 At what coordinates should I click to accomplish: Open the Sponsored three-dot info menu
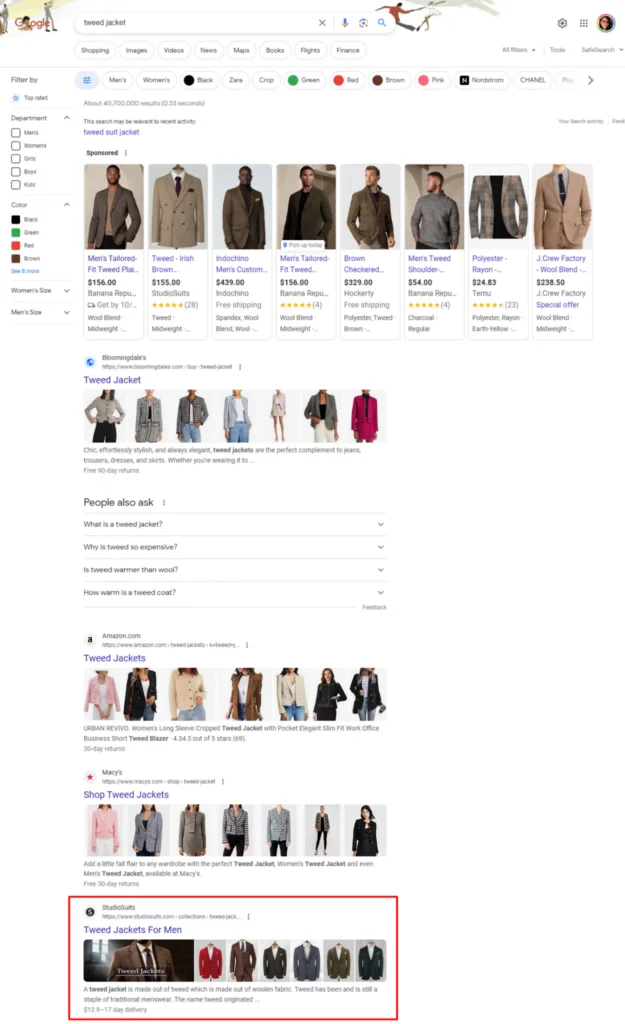tap(126, 153)
